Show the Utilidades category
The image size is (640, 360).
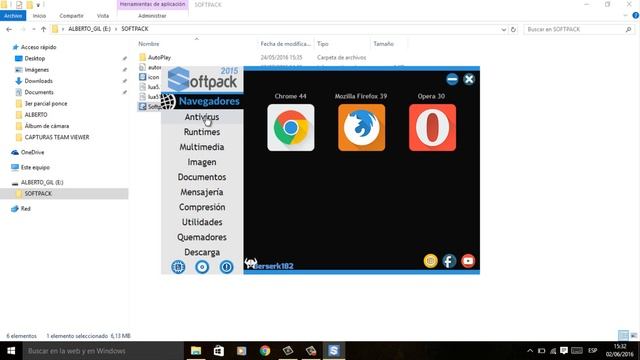pos(202,222)
